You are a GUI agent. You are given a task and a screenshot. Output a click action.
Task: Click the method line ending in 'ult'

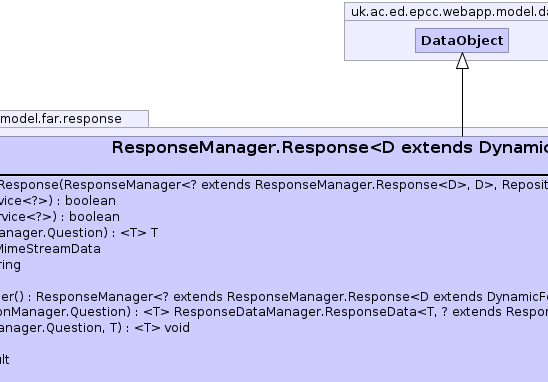pos(5,360)
